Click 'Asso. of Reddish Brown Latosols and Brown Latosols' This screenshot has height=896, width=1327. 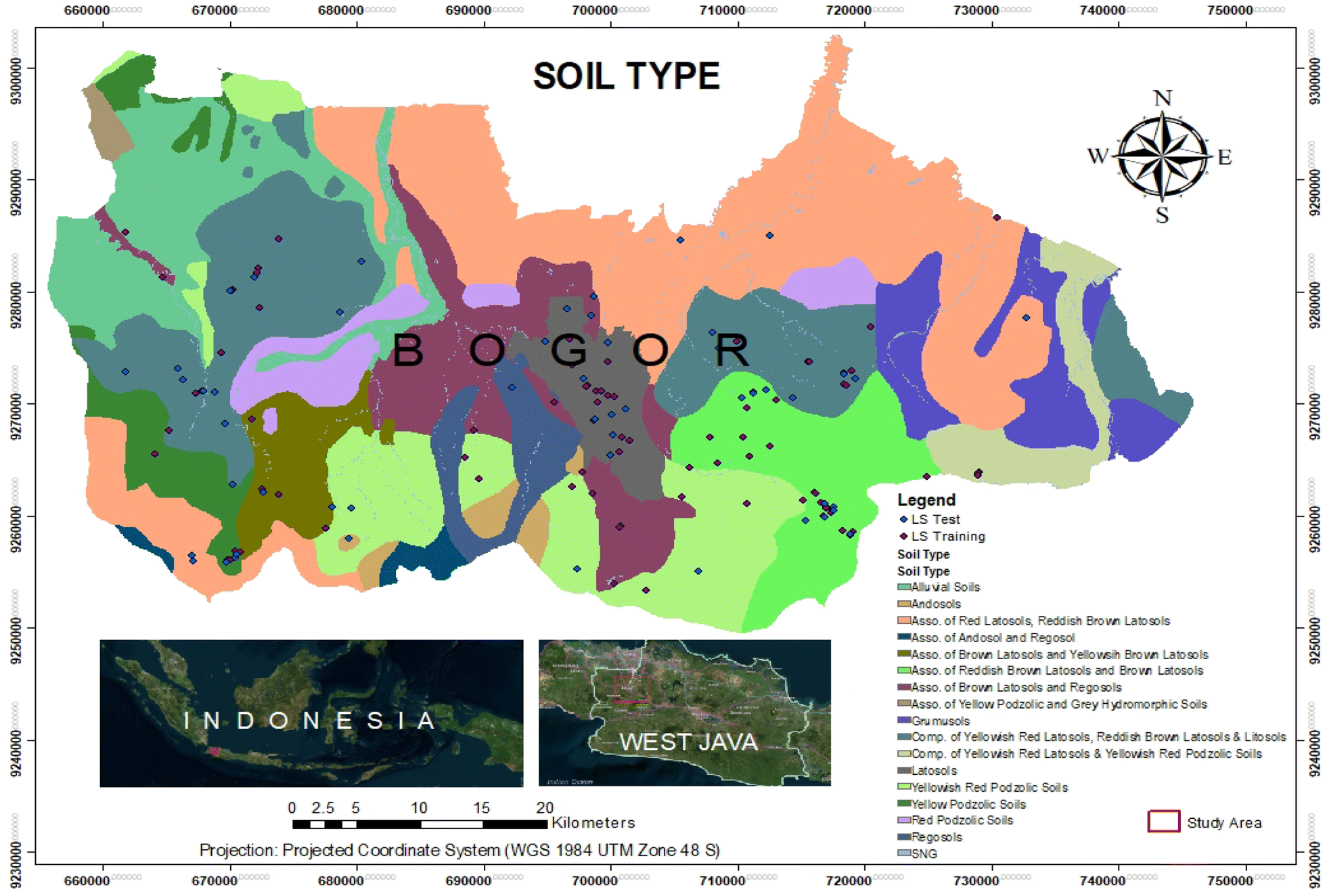coord(1057,671)
